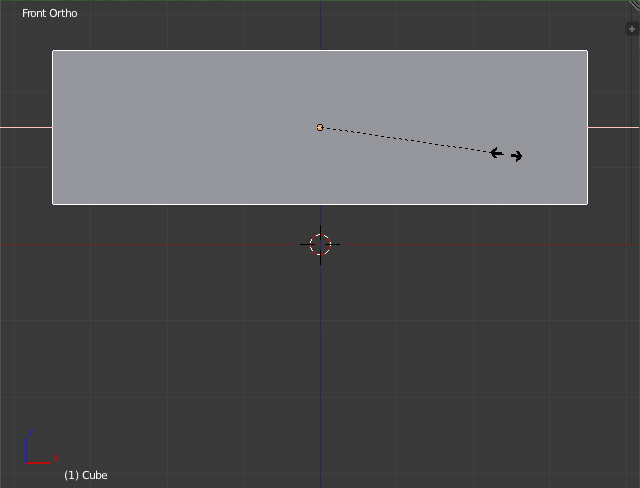Viewport: 640px width, 488px height.
Task: Click the "Front Ortho" view label
Action: pos(49,13)
